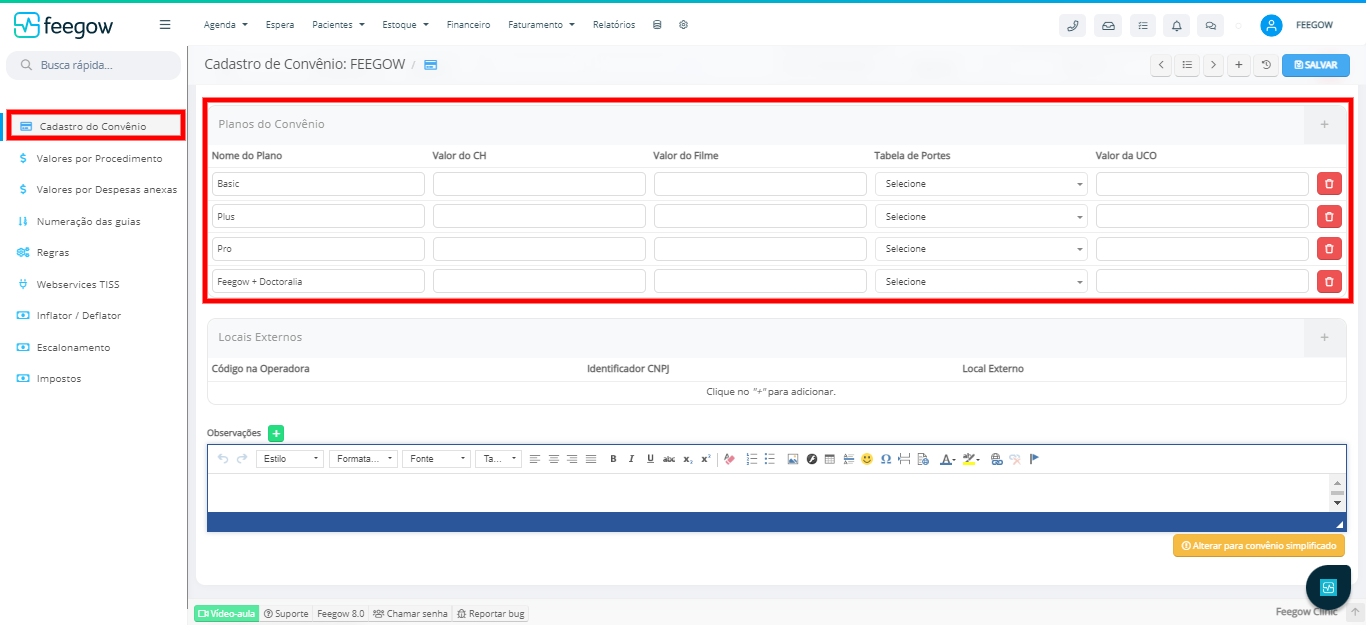This screenshot has height=625, width=1366.
Task: Toggle the hamburger sidebar menu
Action: (165, 25)
